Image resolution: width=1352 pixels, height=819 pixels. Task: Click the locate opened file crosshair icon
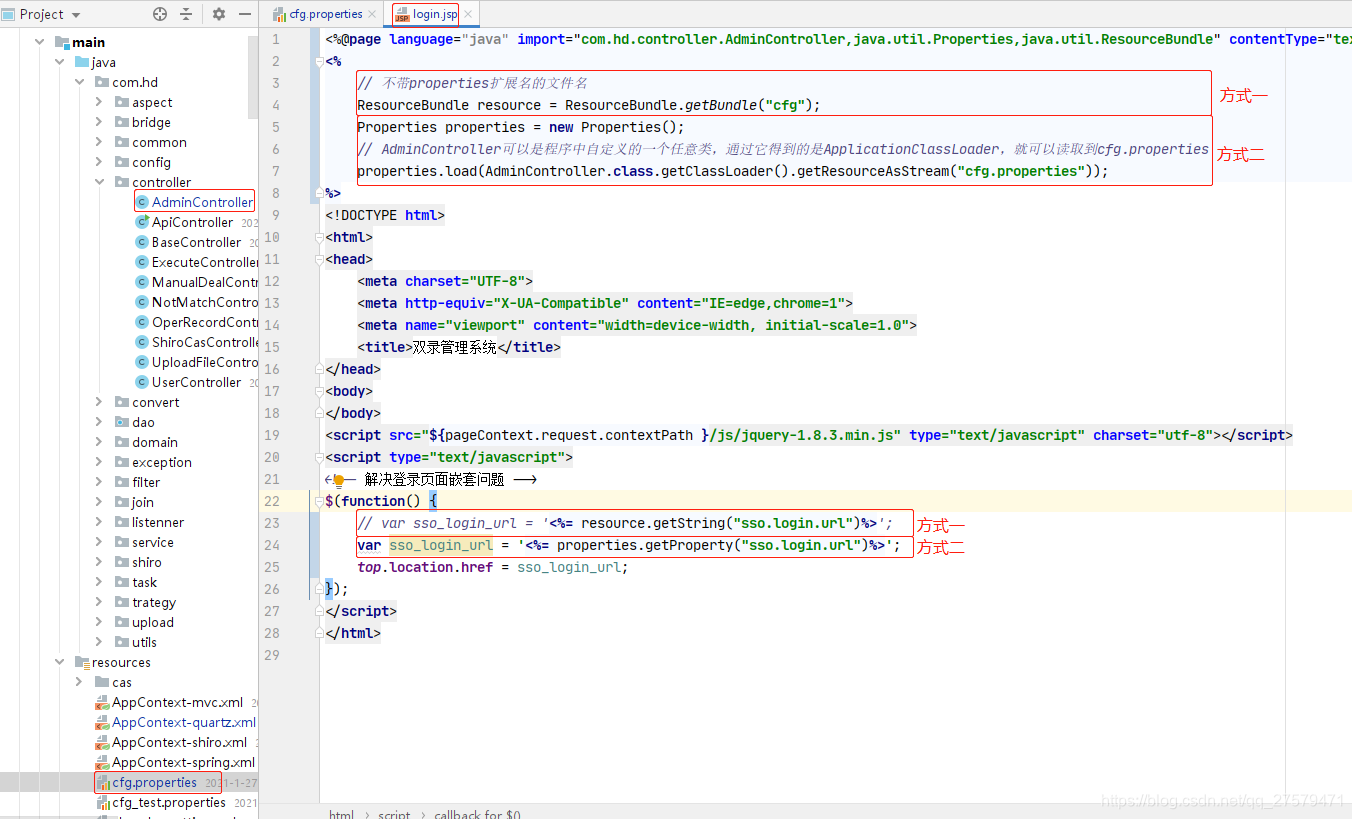coord(160,14)
